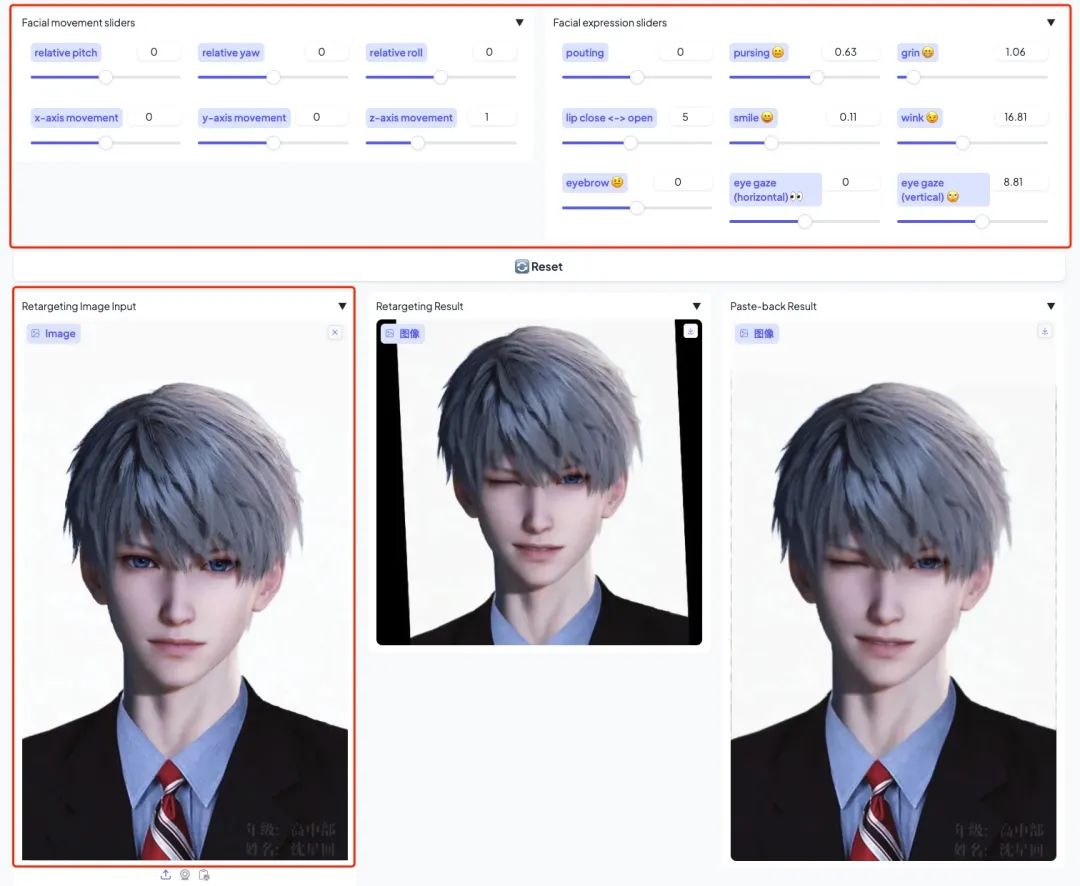Click the wink value field showing 16.81
This screenshot has height=886, width=1080.
coord(1021,117)
